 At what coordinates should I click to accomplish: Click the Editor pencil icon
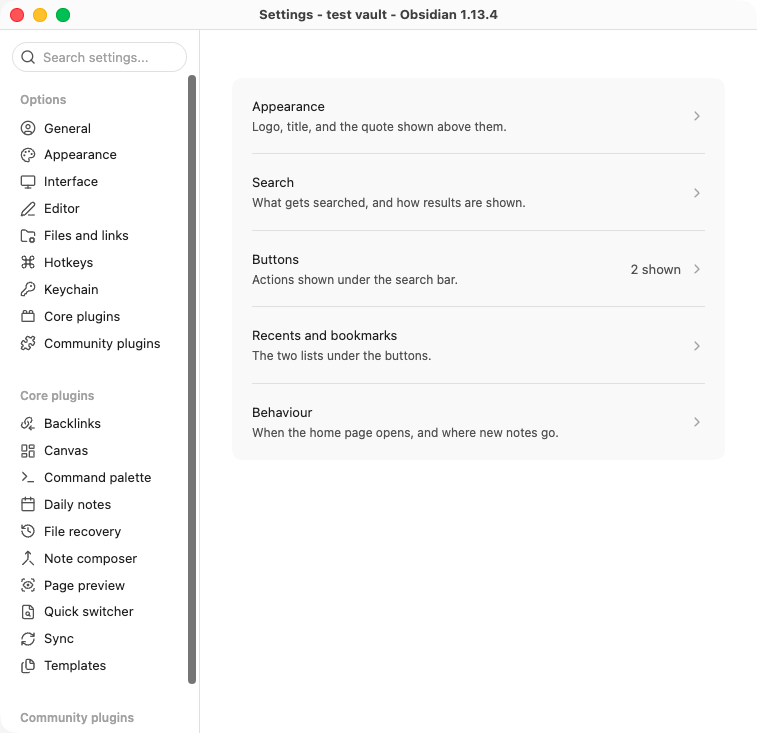(x=28, y=209)
